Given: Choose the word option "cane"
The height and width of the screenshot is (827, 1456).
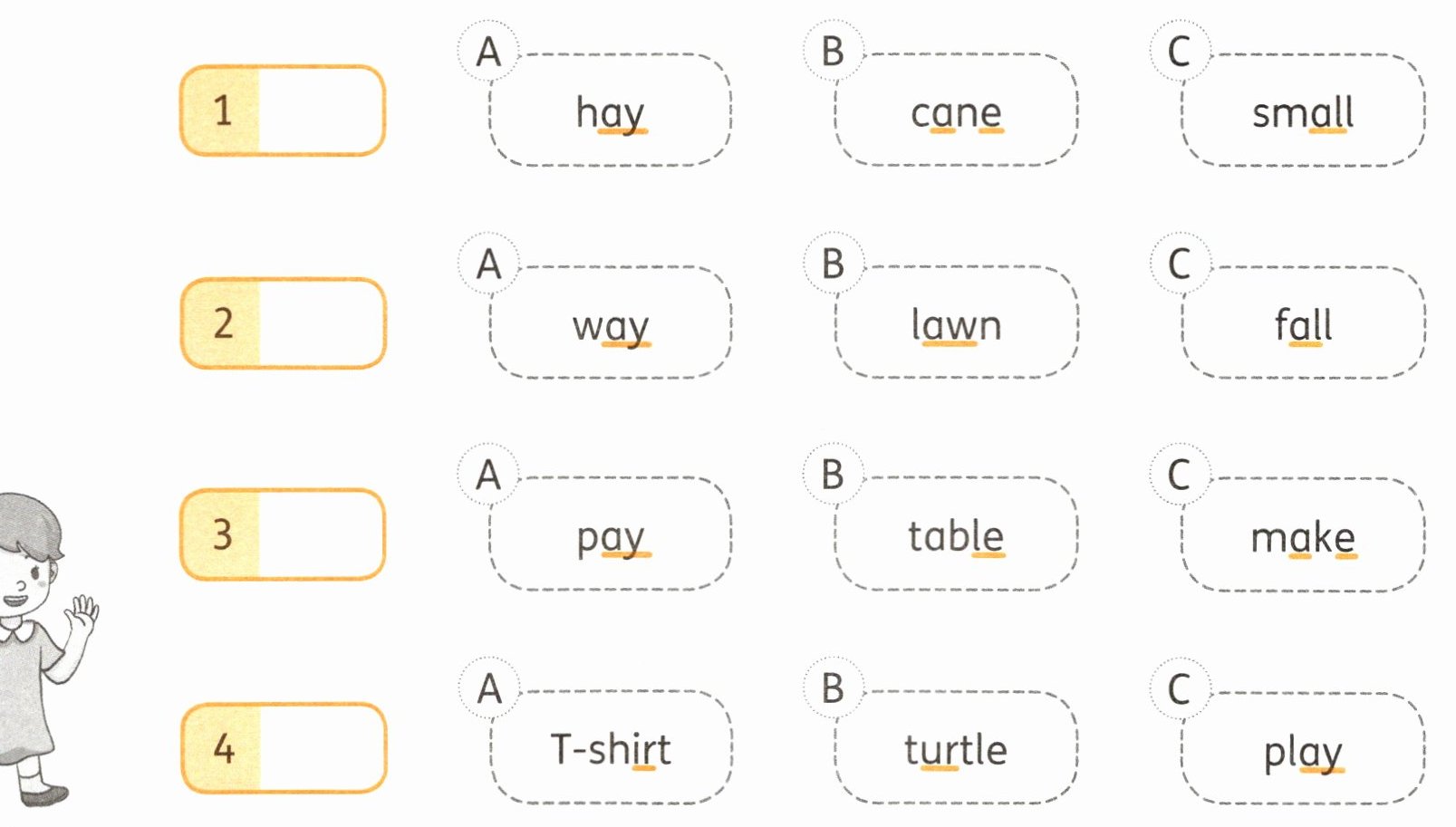Looking at the screenshot, I should pyautogui.click(x=956, y=112).
